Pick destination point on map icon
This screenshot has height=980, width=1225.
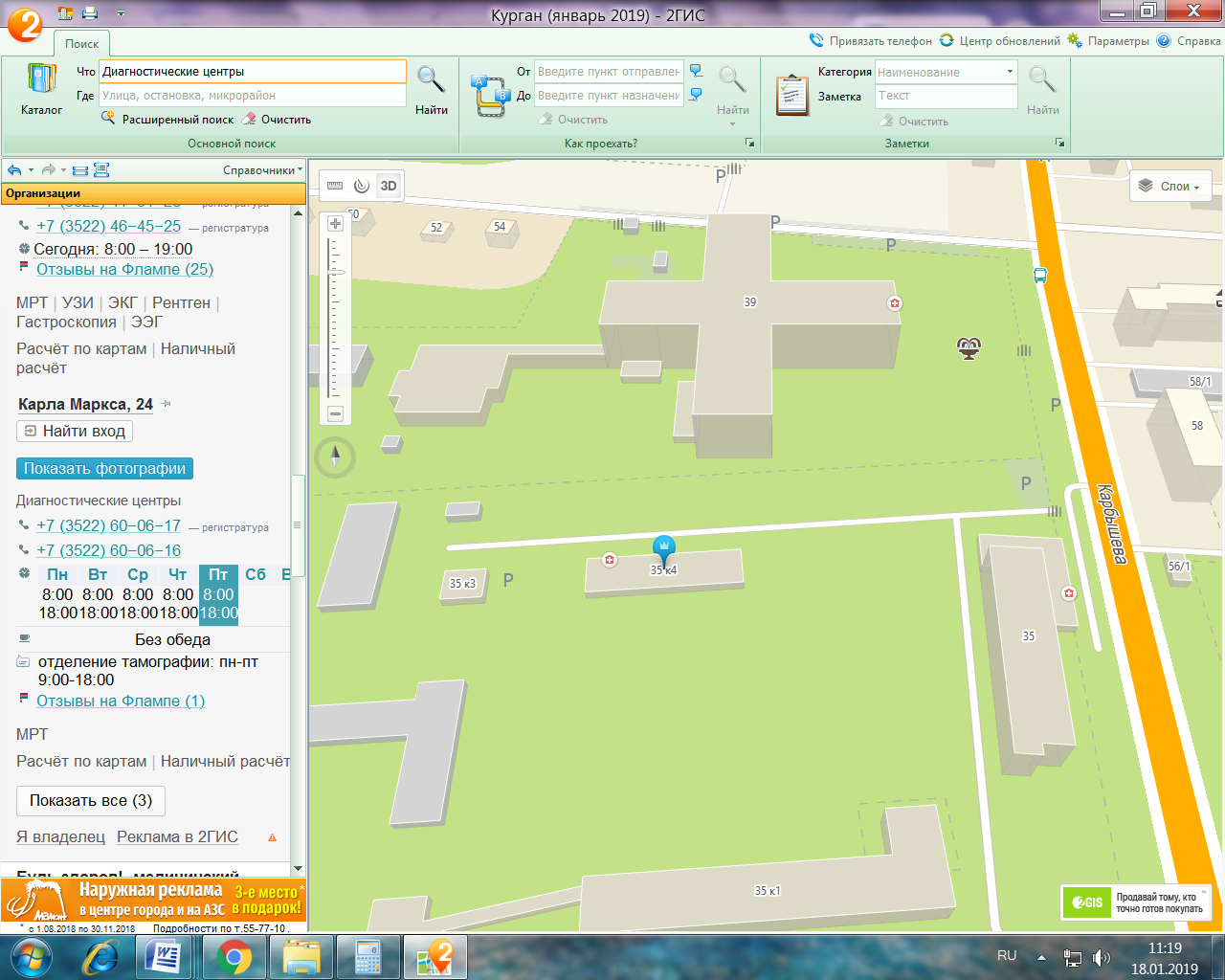tap(696, 95)
